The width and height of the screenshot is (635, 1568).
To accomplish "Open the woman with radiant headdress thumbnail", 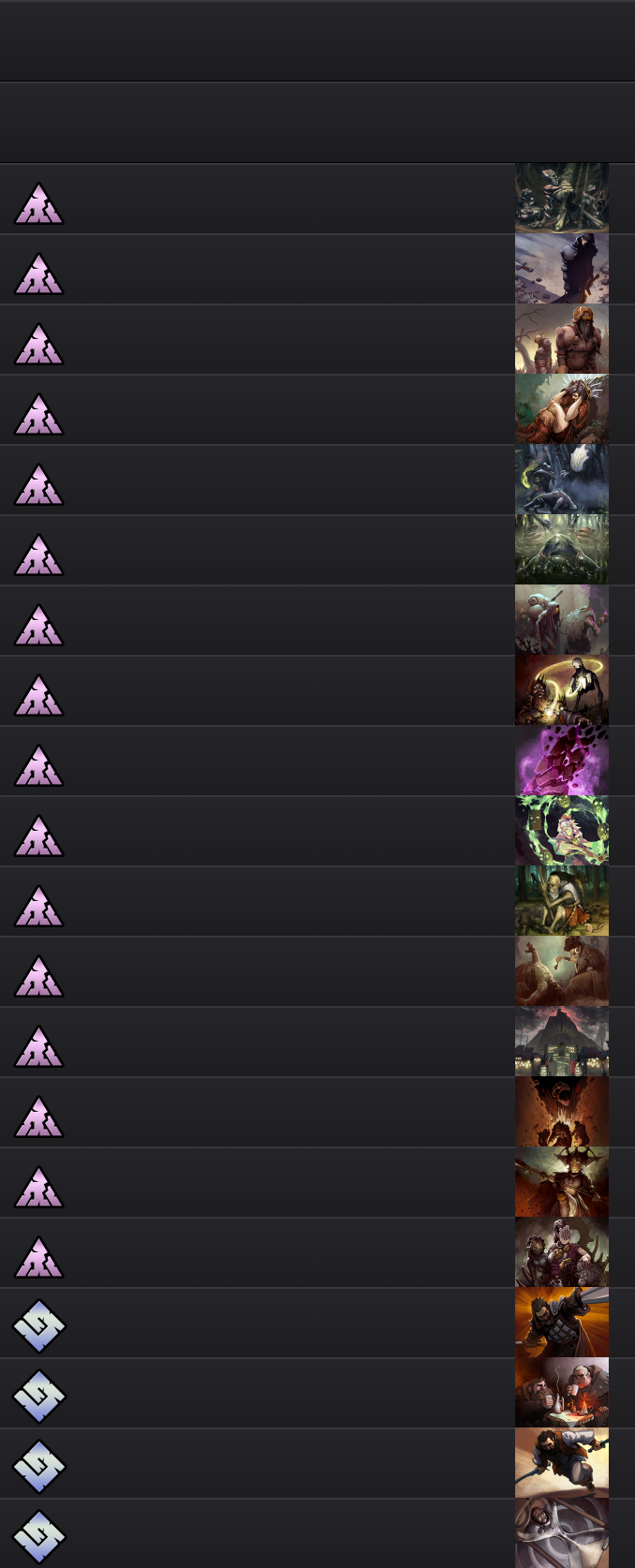I will click(562, 409).
